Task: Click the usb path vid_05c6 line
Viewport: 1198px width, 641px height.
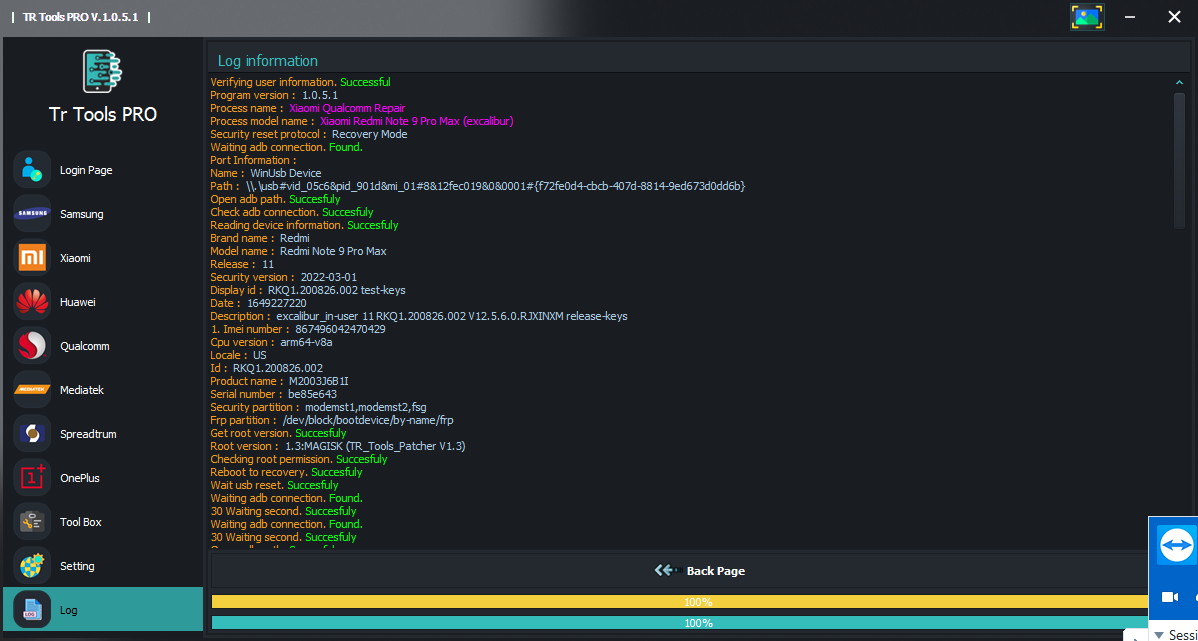Action: click(x=478, y=186)
